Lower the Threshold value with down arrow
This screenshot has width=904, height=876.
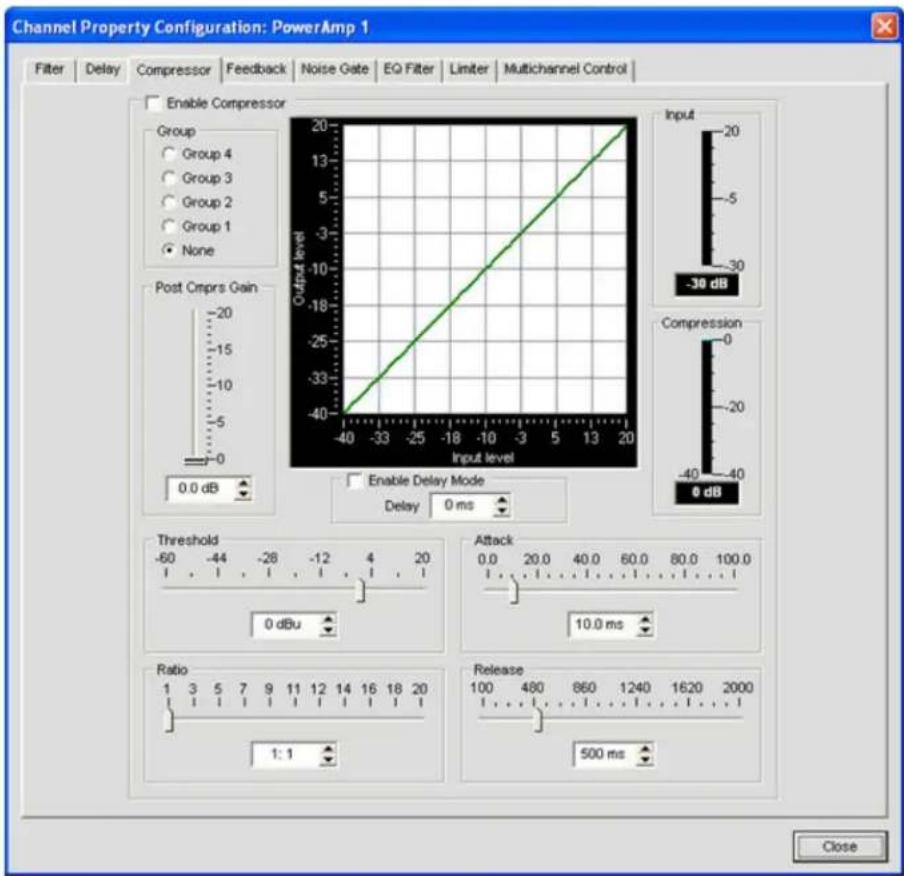pos(328,630)
